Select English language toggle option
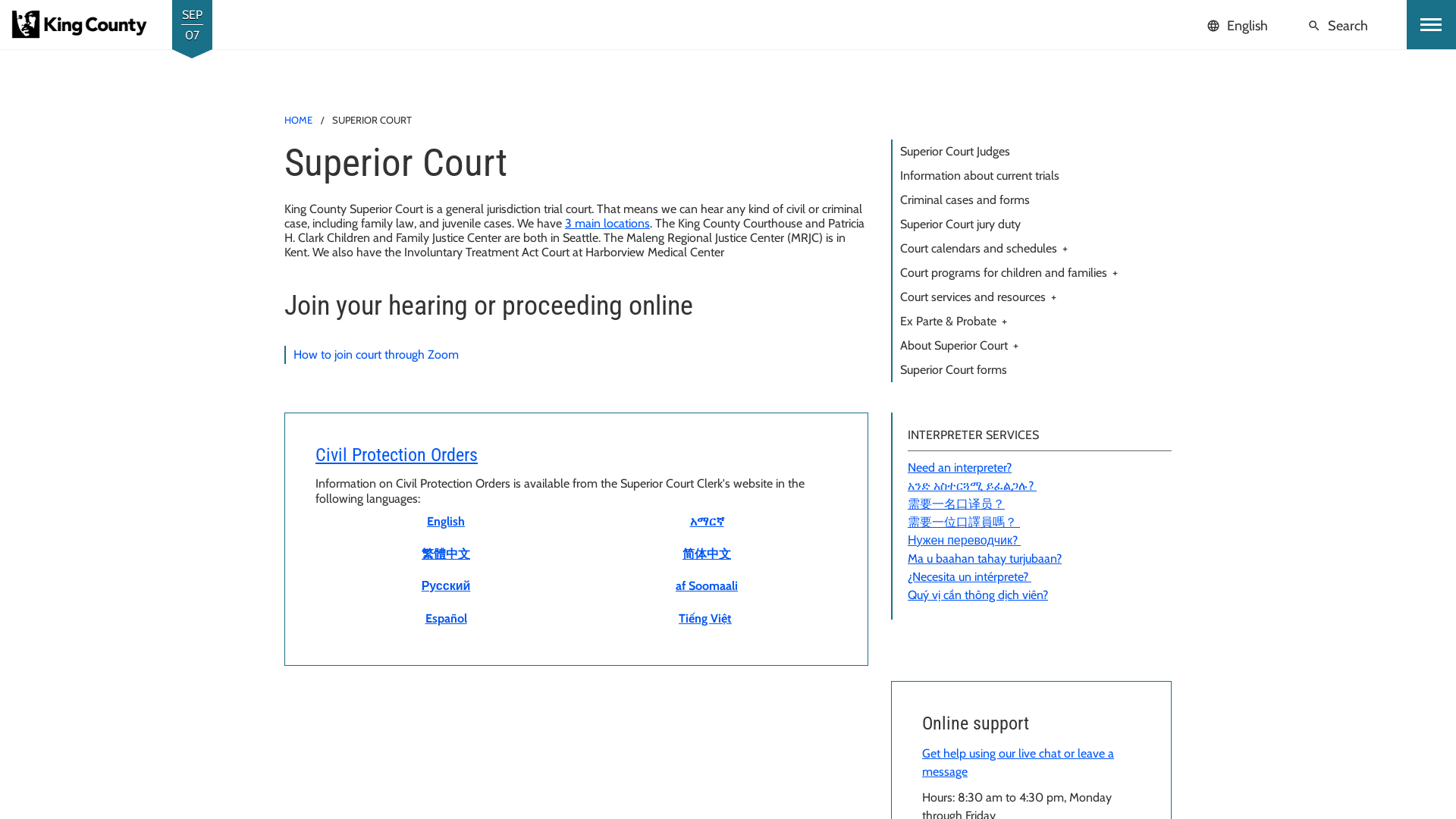 click(x=1237, y=25)
